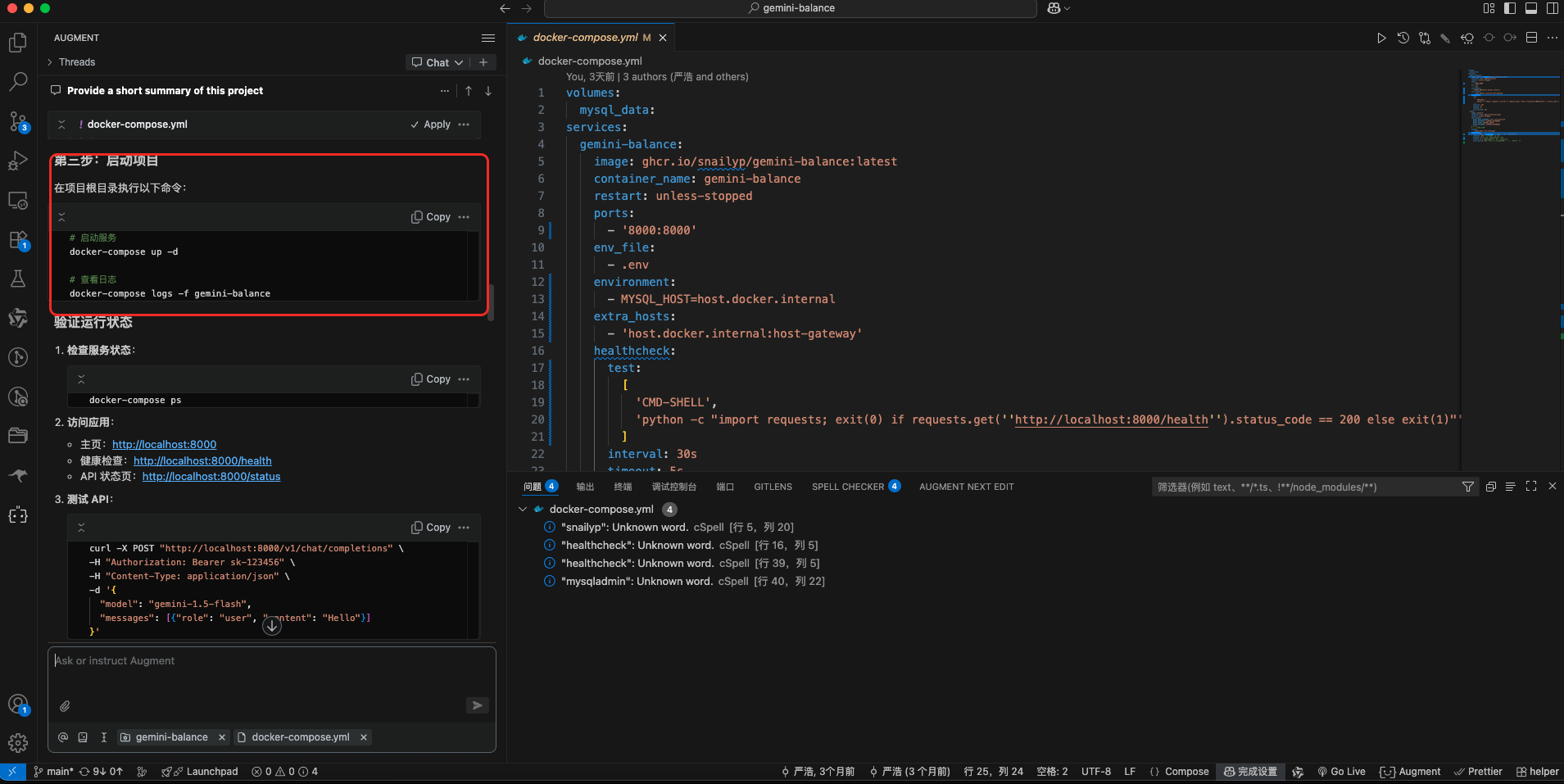Viewport: 1564px width, 784px height.
Task: Open Copilot dropdown in title bar
Action: pyautogui.click(x=1059, y=8)
